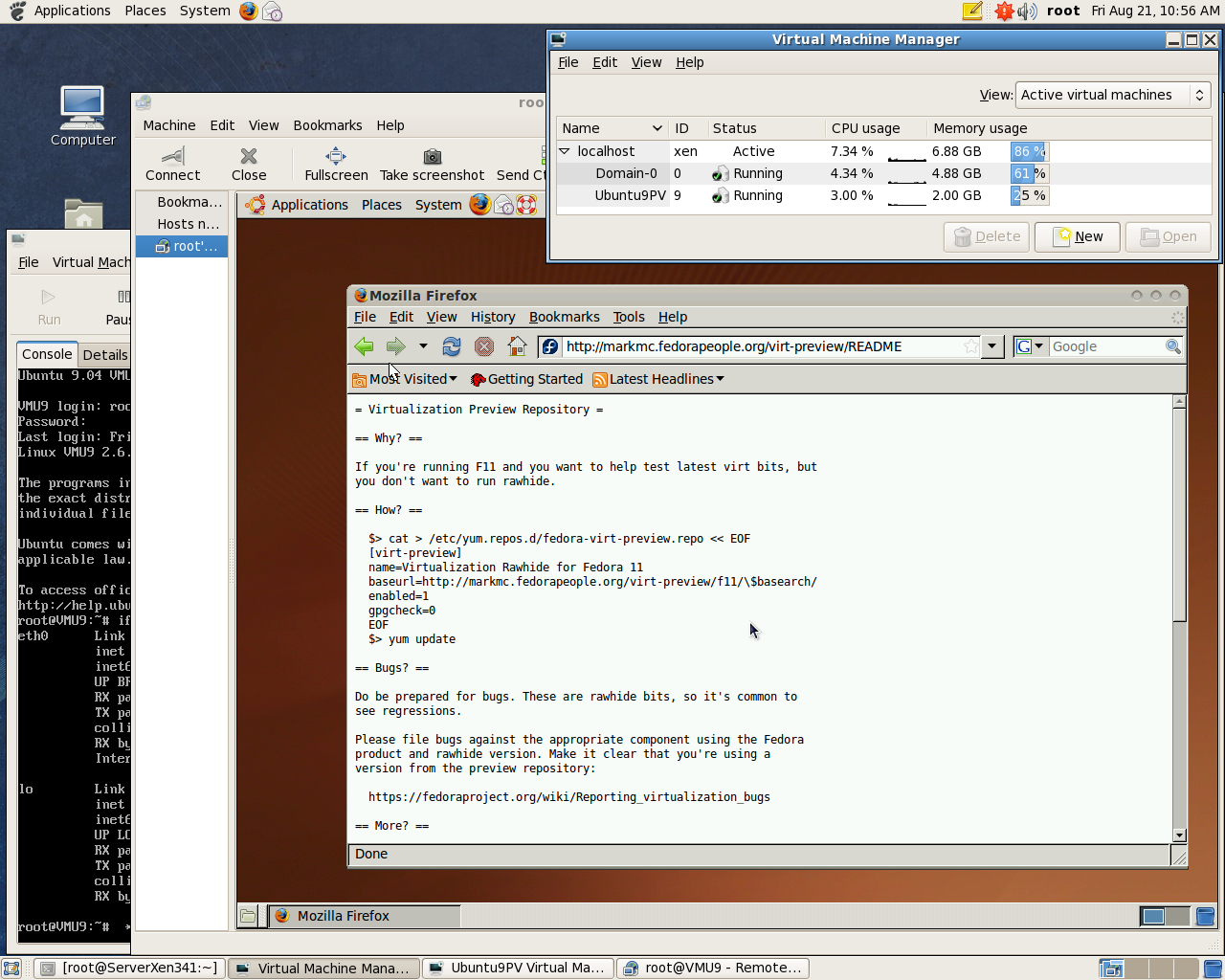The height and width of the screenshot is (980, 1225).
Task: Open the host panel System menu
Action: 205,11
